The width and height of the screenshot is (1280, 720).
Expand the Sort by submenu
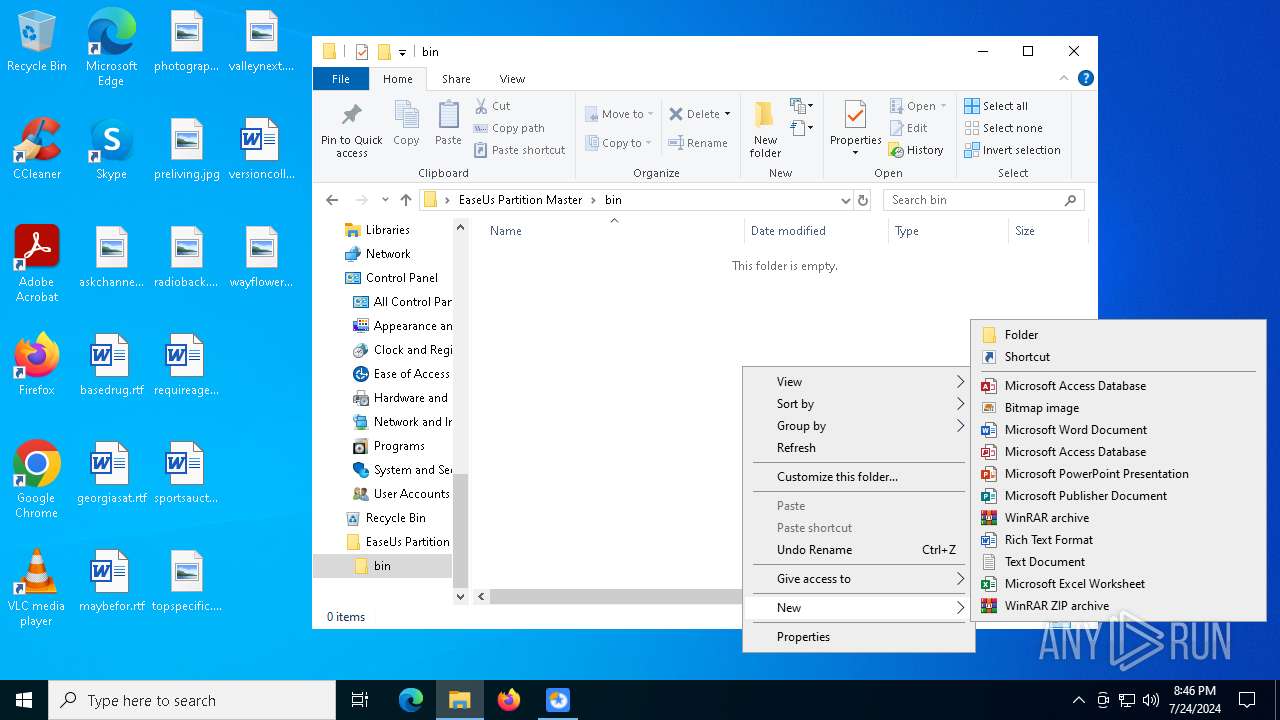click(858, 404)
